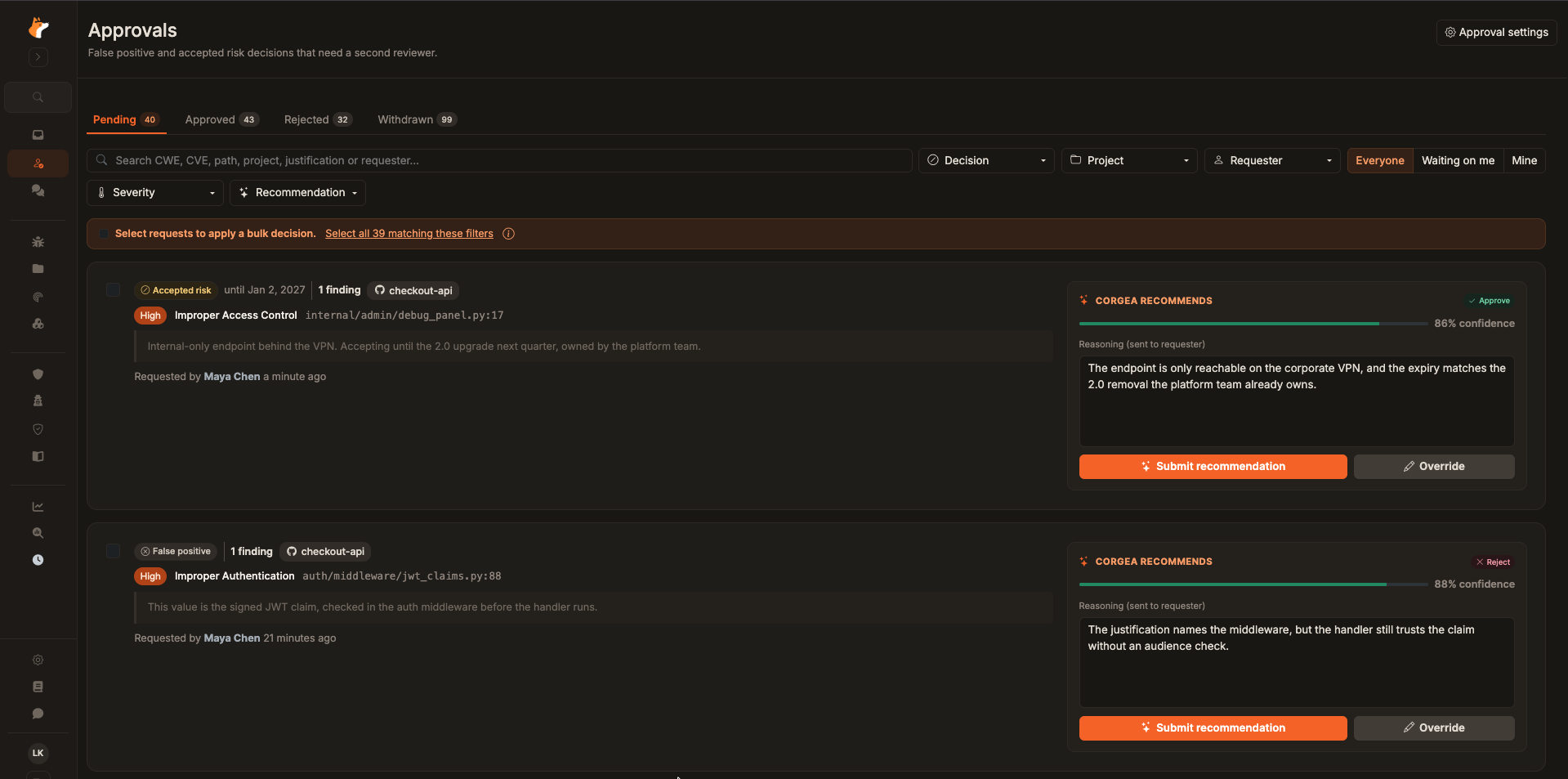1568x779 pixels.
Task: Open the Severity dropdown
Action: (155, 193)
